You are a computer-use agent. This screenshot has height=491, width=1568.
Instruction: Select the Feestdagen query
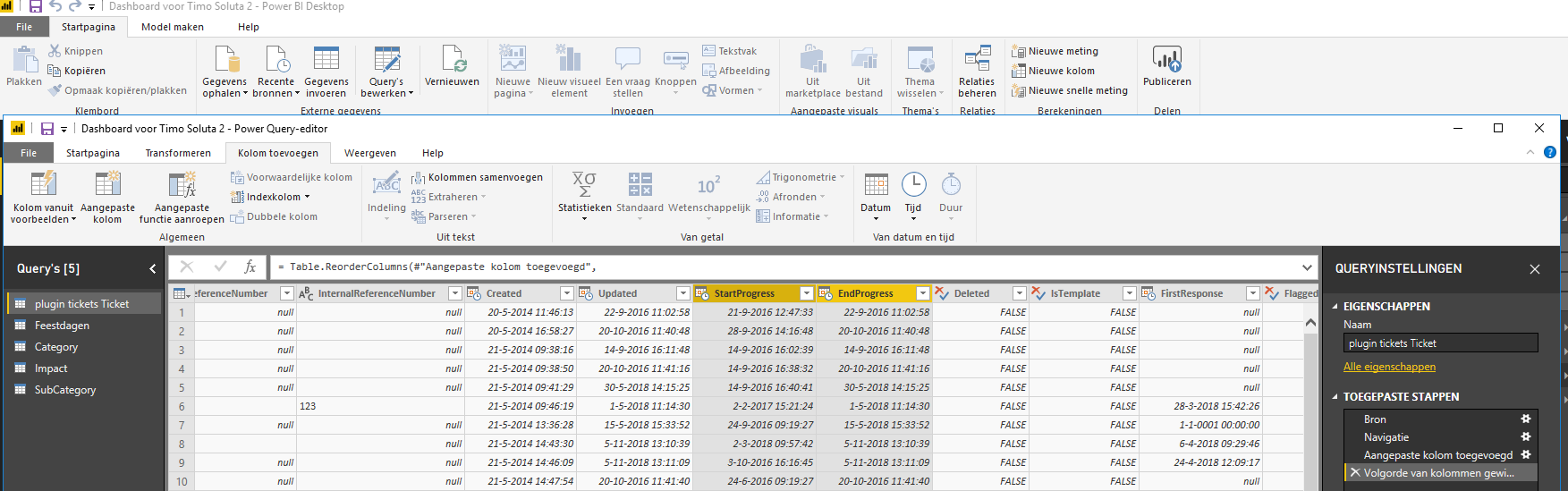point(84,326)
